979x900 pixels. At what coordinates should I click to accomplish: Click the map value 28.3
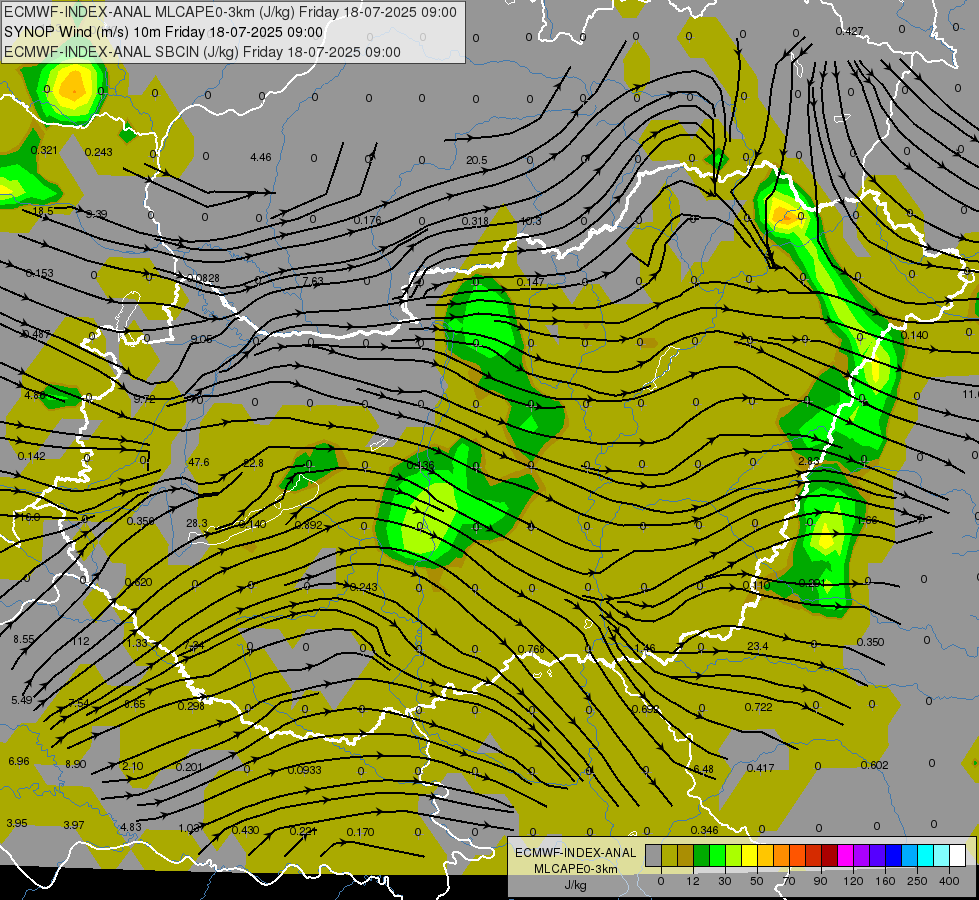(x=197, y=523)
